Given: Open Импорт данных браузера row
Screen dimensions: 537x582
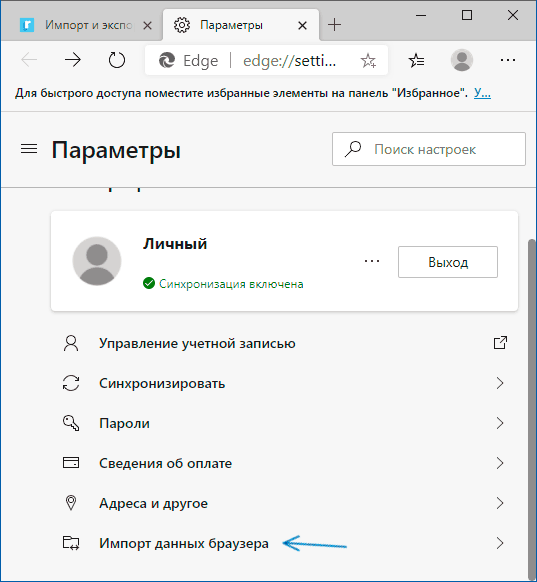Looking at the screenshot, I should (x=284, y=543).
